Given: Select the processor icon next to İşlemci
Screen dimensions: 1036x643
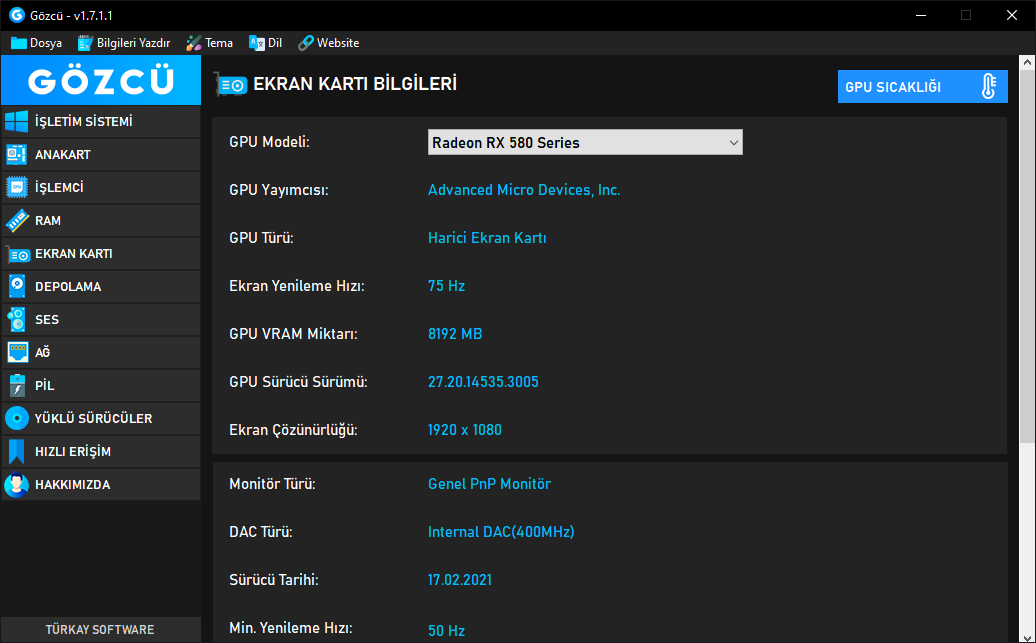Looking at the screenshot, I should [x=16, y=188].
